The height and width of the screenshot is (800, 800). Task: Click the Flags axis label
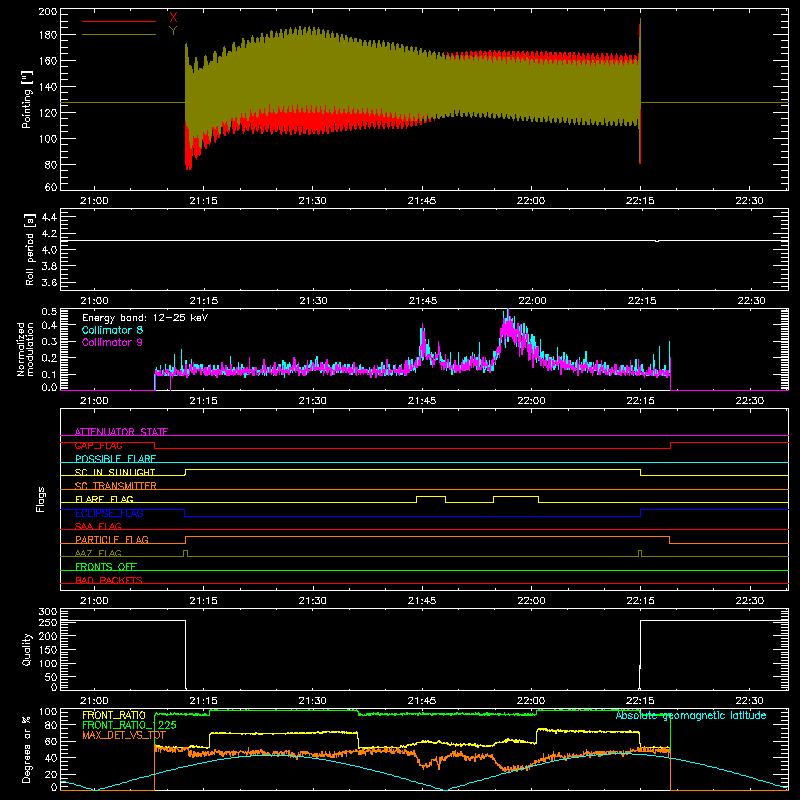41,499
